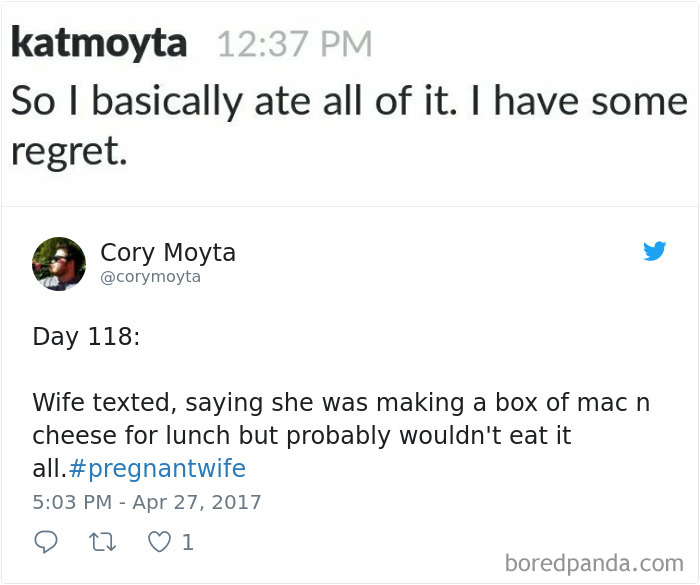The height and width of the screenshot is (585, 700).
Task: Click the katmoyta username
Action: [x=99, y=43]
